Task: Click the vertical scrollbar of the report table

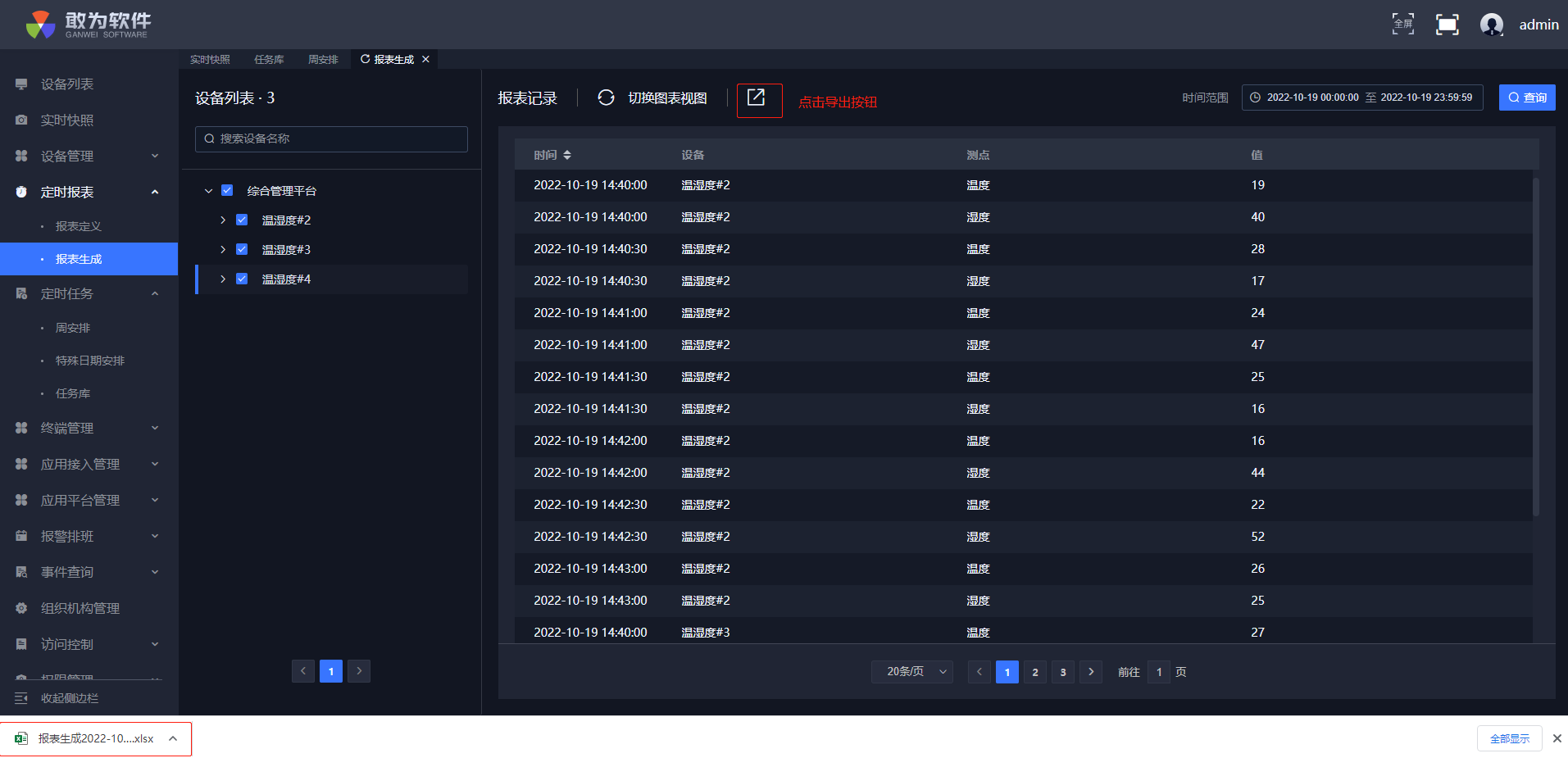Action: (1535, 344)
